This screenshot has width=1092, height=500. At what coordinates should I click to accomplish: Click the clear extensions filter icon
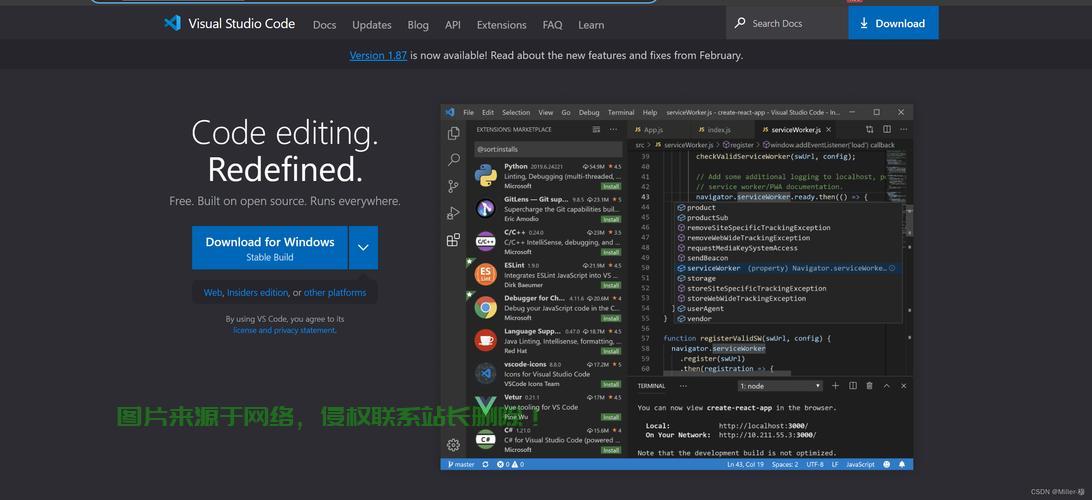596,130
